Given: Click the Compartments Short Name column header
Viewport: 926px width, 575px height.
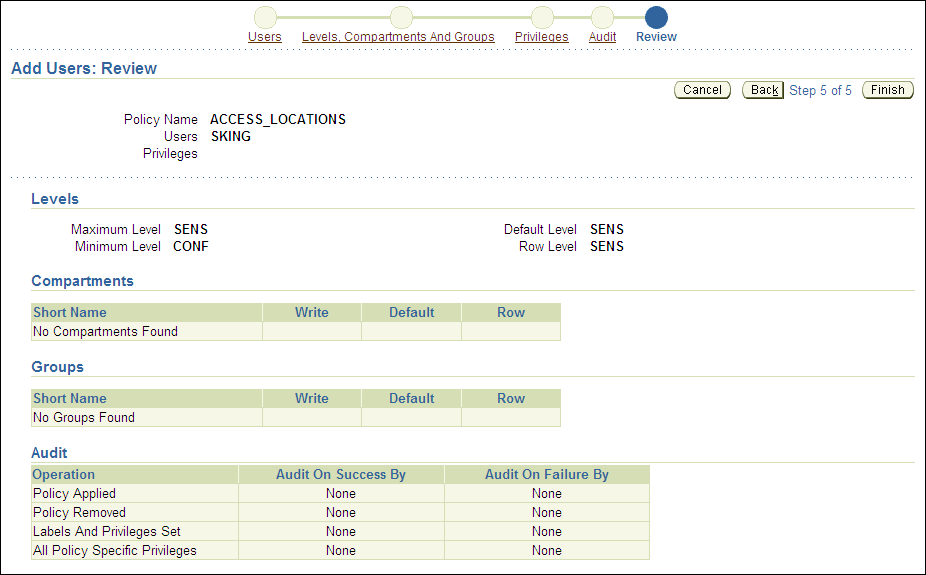Looking at the screenshot, I should [70, 313].
